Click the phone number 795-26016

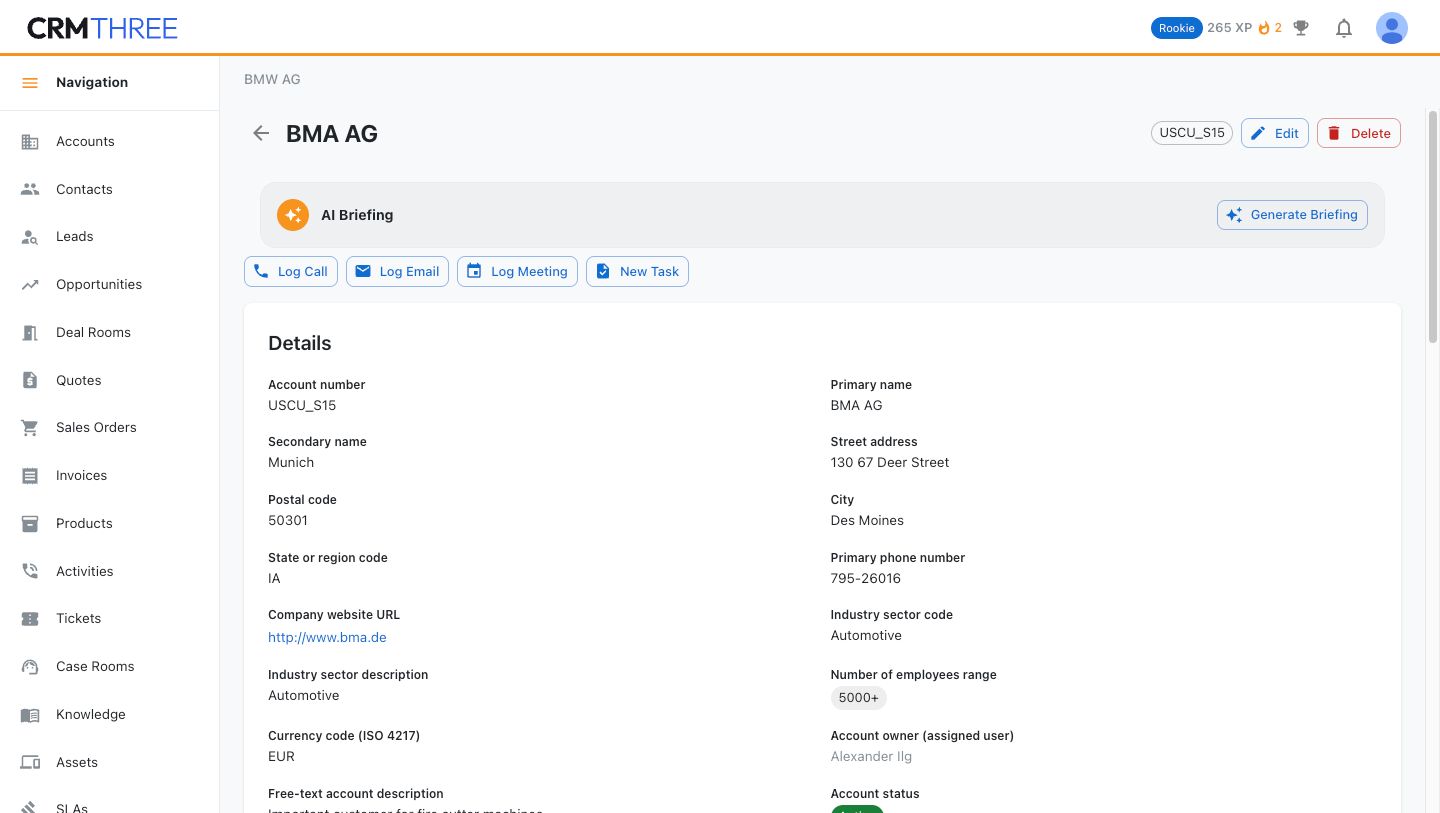pos(866,579)
